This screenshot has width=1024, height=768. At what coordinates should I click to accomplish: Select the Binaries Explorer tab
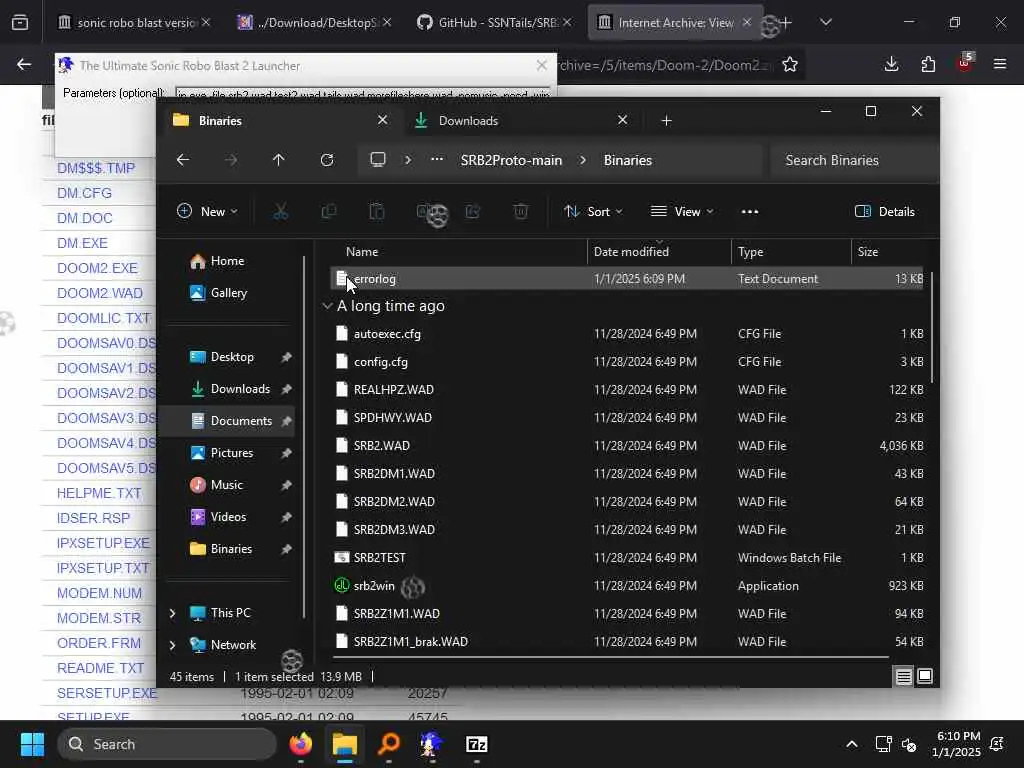pos(280,121)
